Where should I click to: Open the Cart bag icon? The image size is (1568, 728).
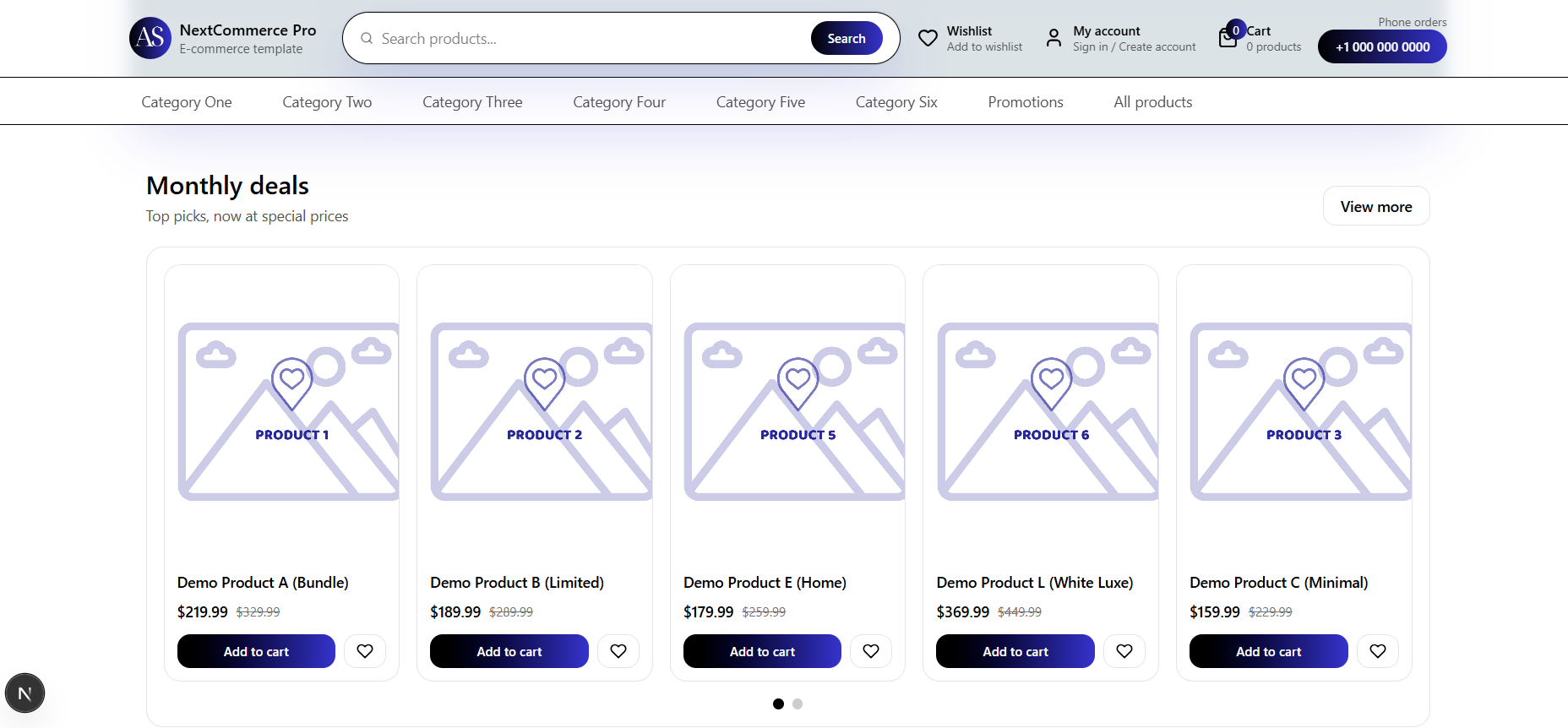click(x=1228, y=38)
